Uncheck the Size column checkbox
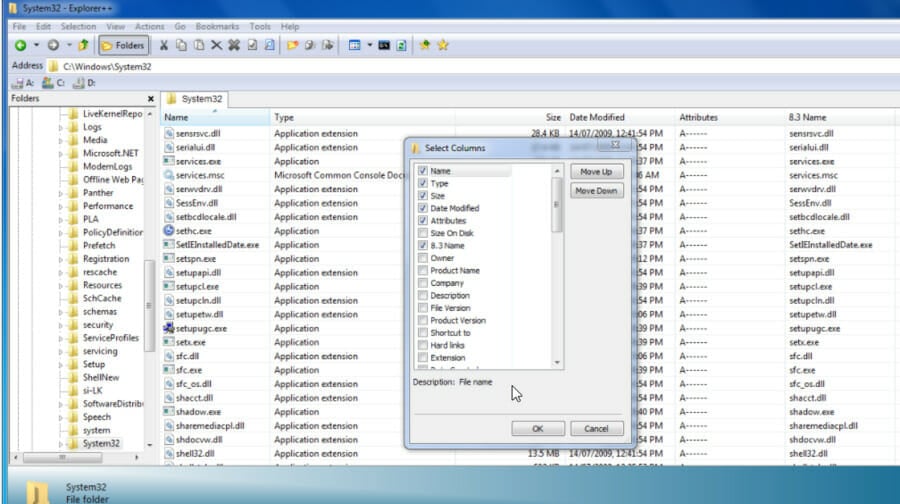This screenshot has width=900, height=504. (x=423, y=196)
